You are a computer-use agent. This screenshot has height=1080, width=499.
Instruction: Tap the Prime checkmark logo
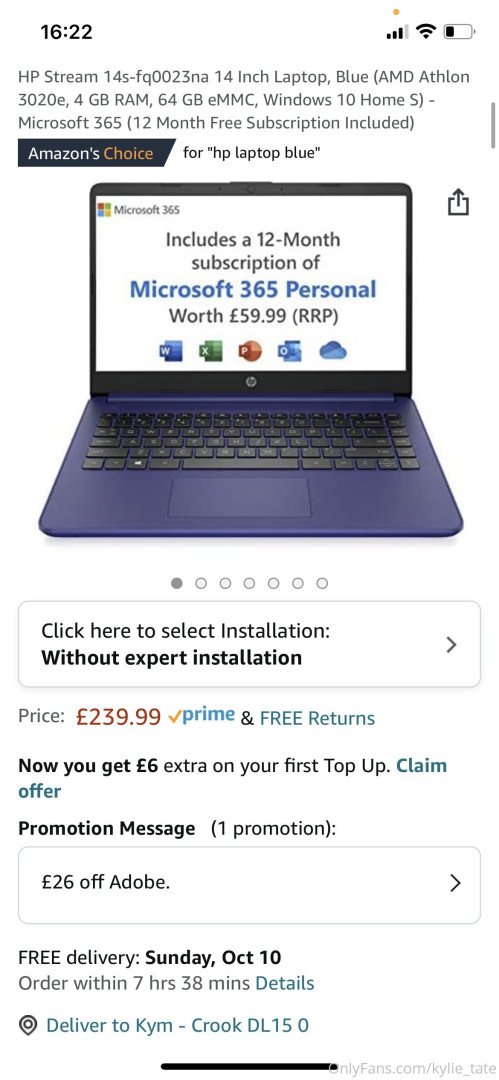point(201,716)
